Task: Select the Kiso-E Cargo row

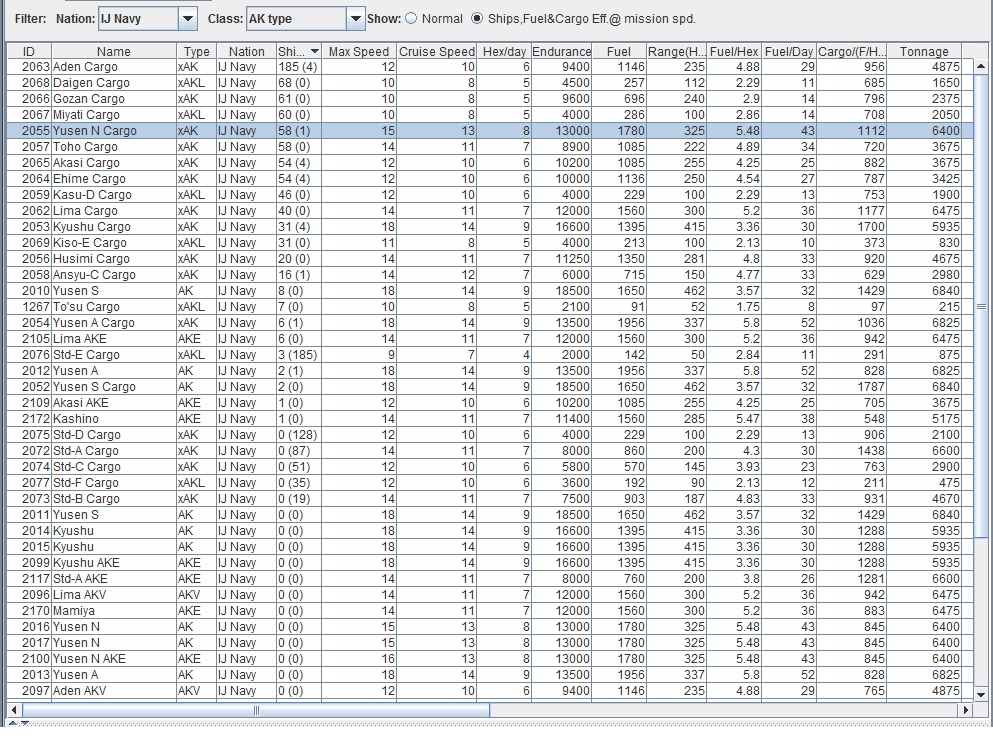Action: pyautogui.click(x=490, y=243)
